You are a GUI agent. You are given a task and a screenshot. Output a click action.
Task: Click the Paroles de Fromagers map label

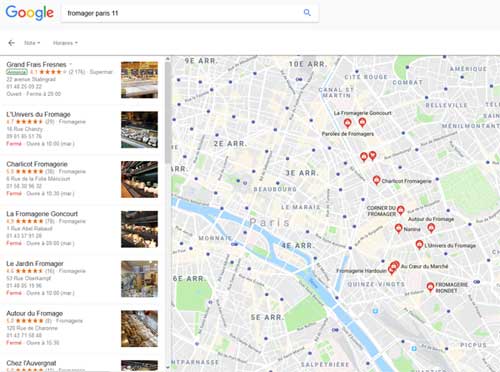pos(348,134)
